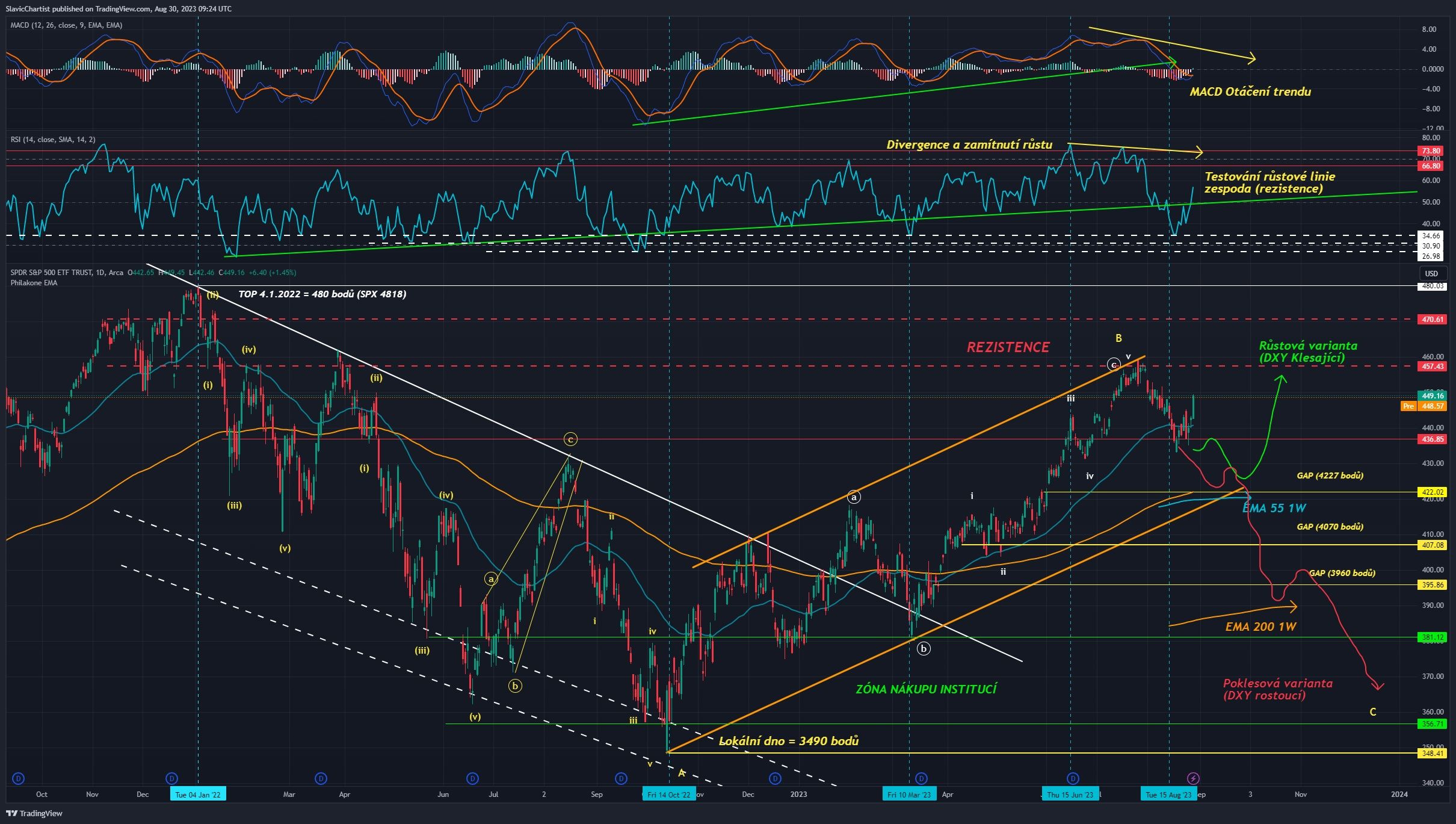The height and width of the screenshot is (824, 1456).
Task: Click the dividend D icon near Tue 04 Jan '22
Action: 171,778
